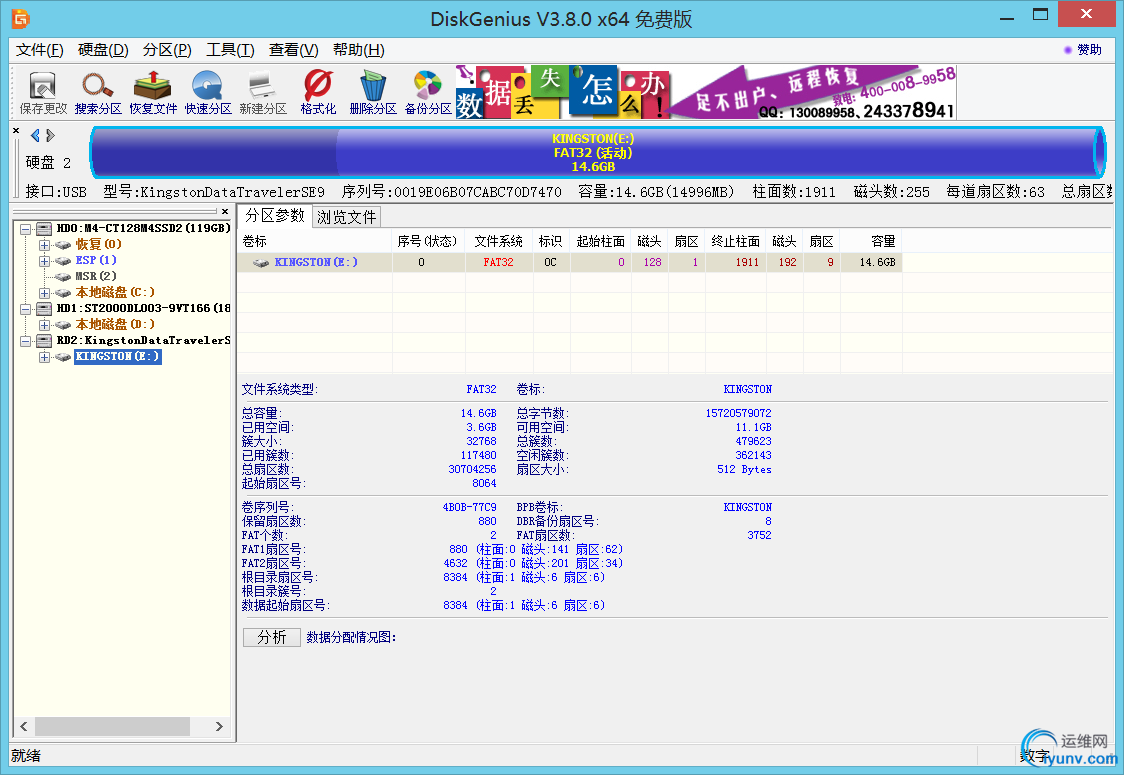
Task: Open the 工具(T) menu
Action: click(229, 50)
